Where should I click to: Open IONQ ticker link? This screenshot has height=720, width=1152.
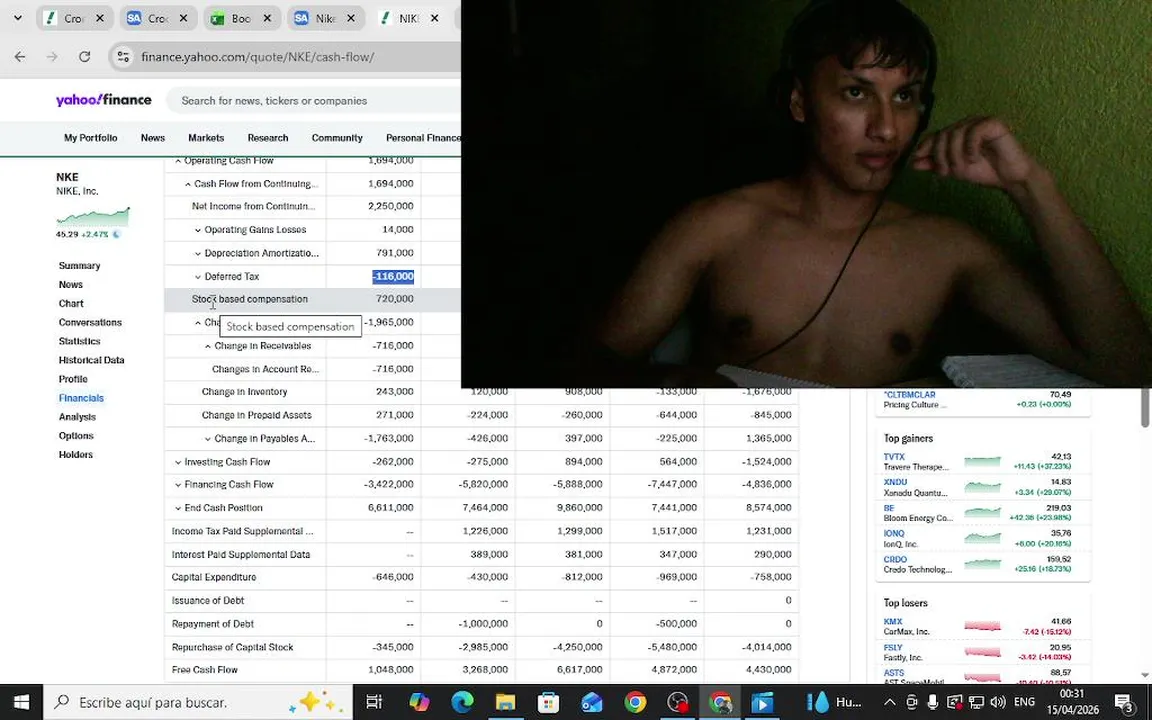894,533
